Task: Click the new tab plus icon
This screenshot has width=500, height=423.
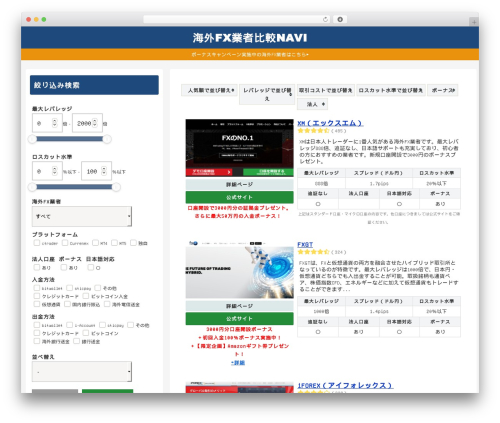Action: click(x=474, y=22)
